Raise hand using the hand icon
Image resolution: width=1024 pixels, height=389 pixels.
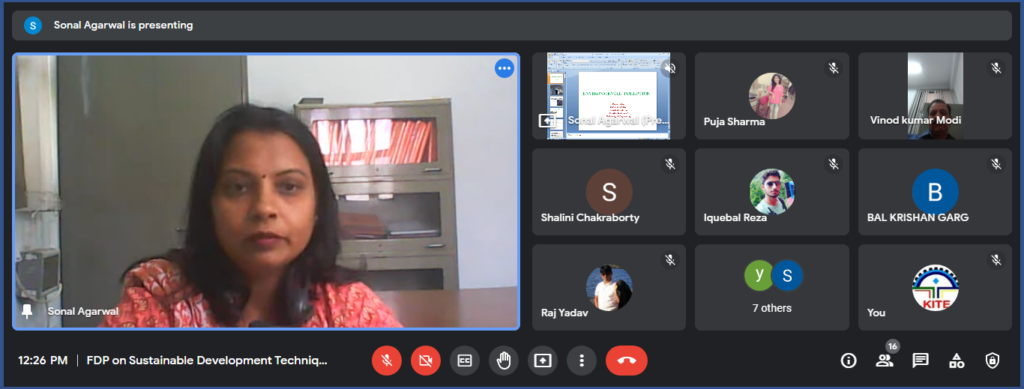[x=504, y=360]
